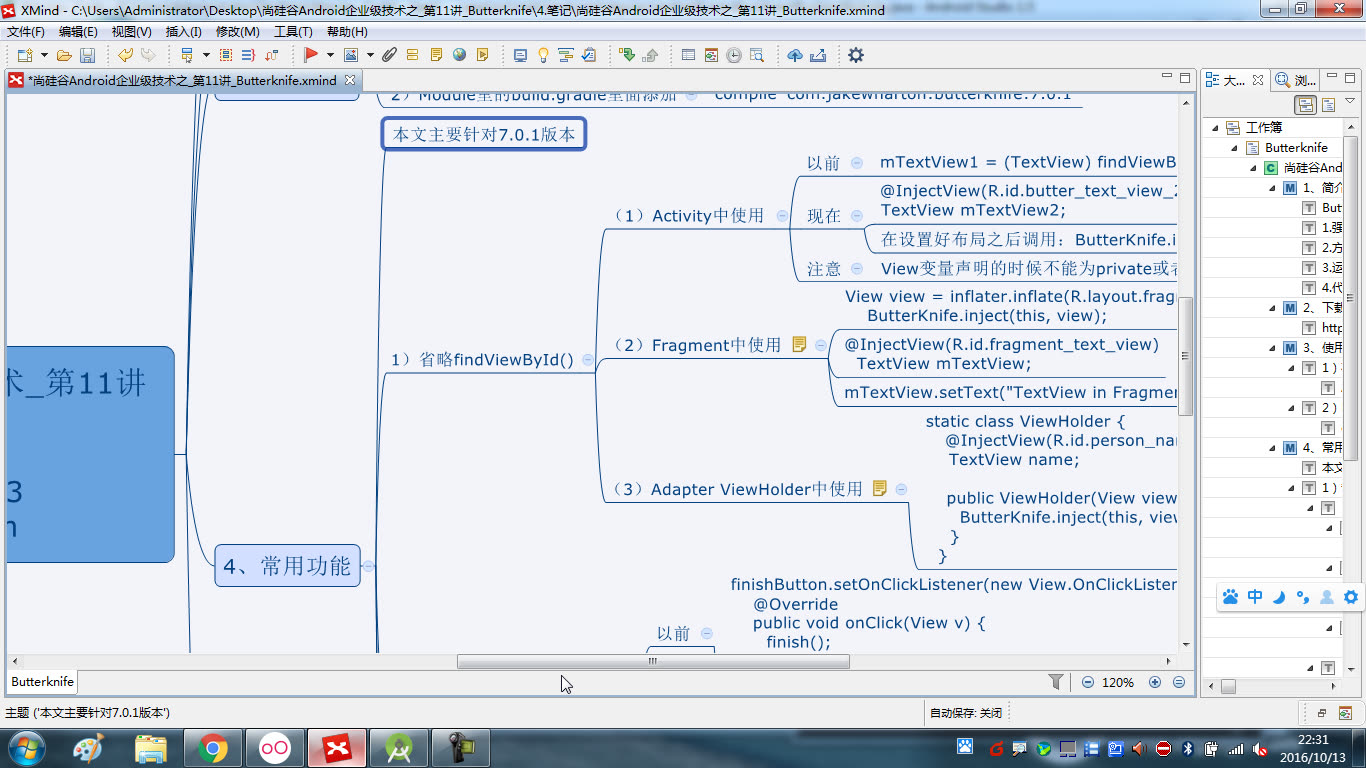Open the 插入(I) menu
Viewport: 1366px width, 768px height.
(184, 31)
